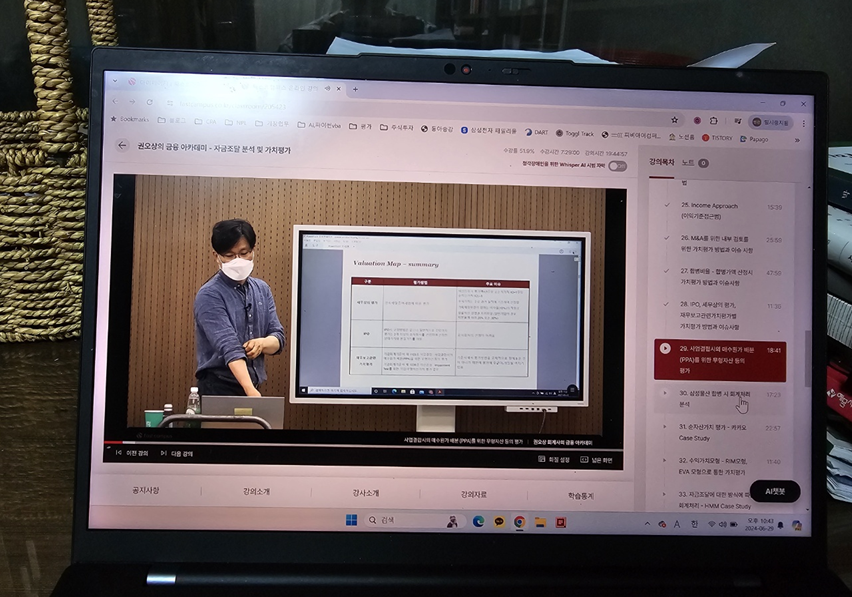The width and height of the screenshot is (852, 597).
Task: Open Chrome from the taskbar
Action: (519, 523)
